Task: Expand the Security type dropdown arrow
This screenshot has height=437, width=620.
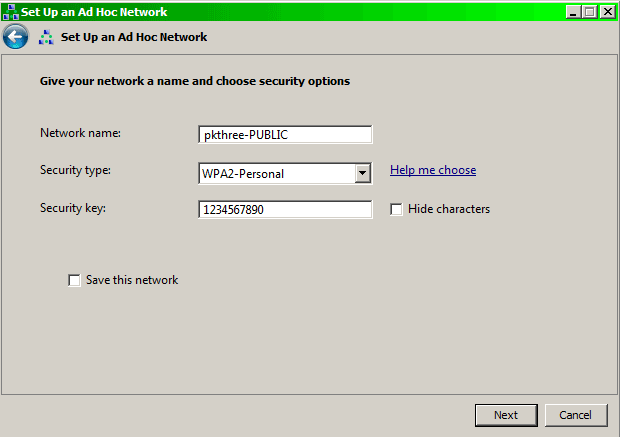Action: [x=362, y=173]
